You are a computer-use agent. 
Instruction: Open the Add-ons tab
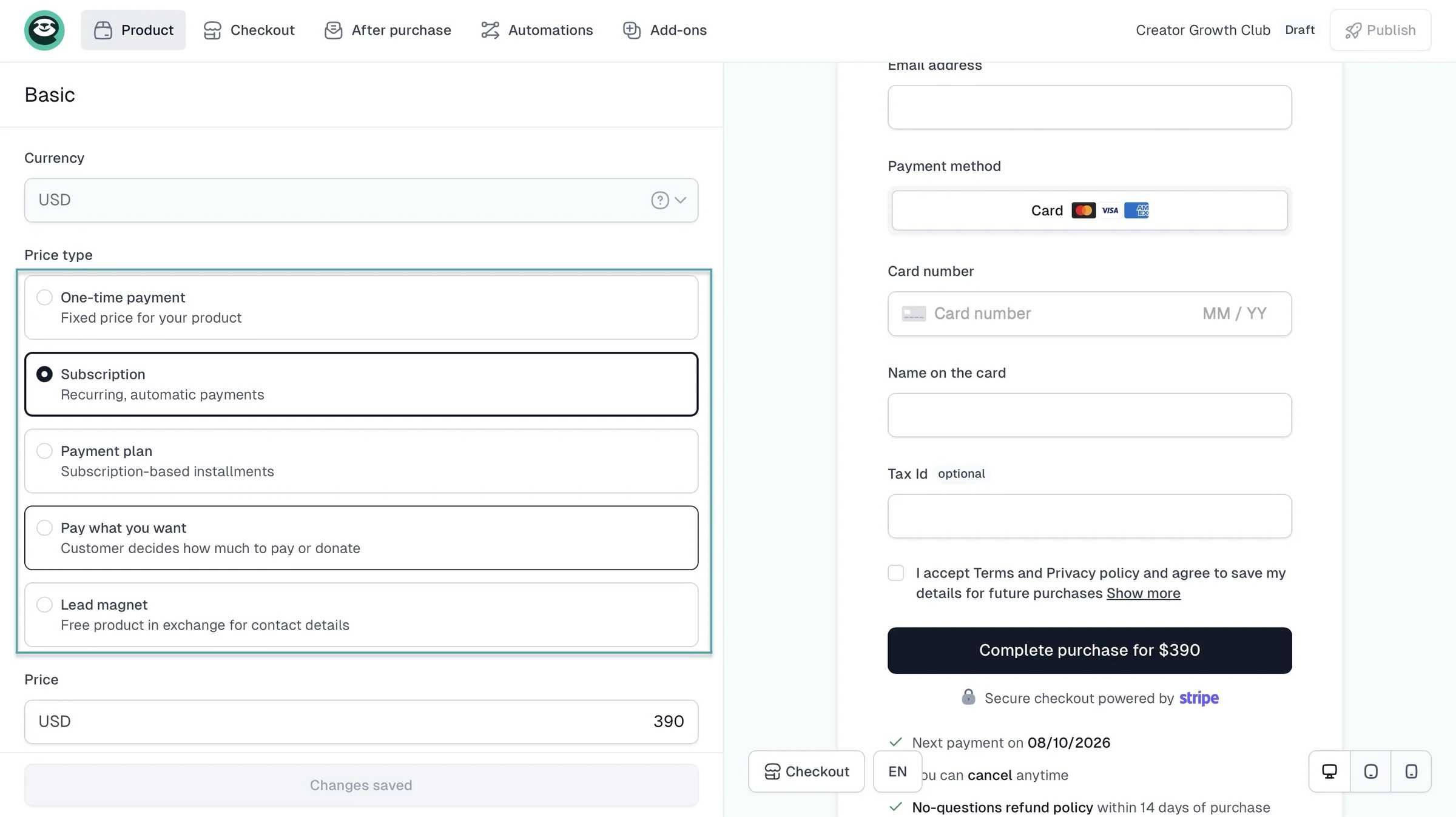[664, 30]
